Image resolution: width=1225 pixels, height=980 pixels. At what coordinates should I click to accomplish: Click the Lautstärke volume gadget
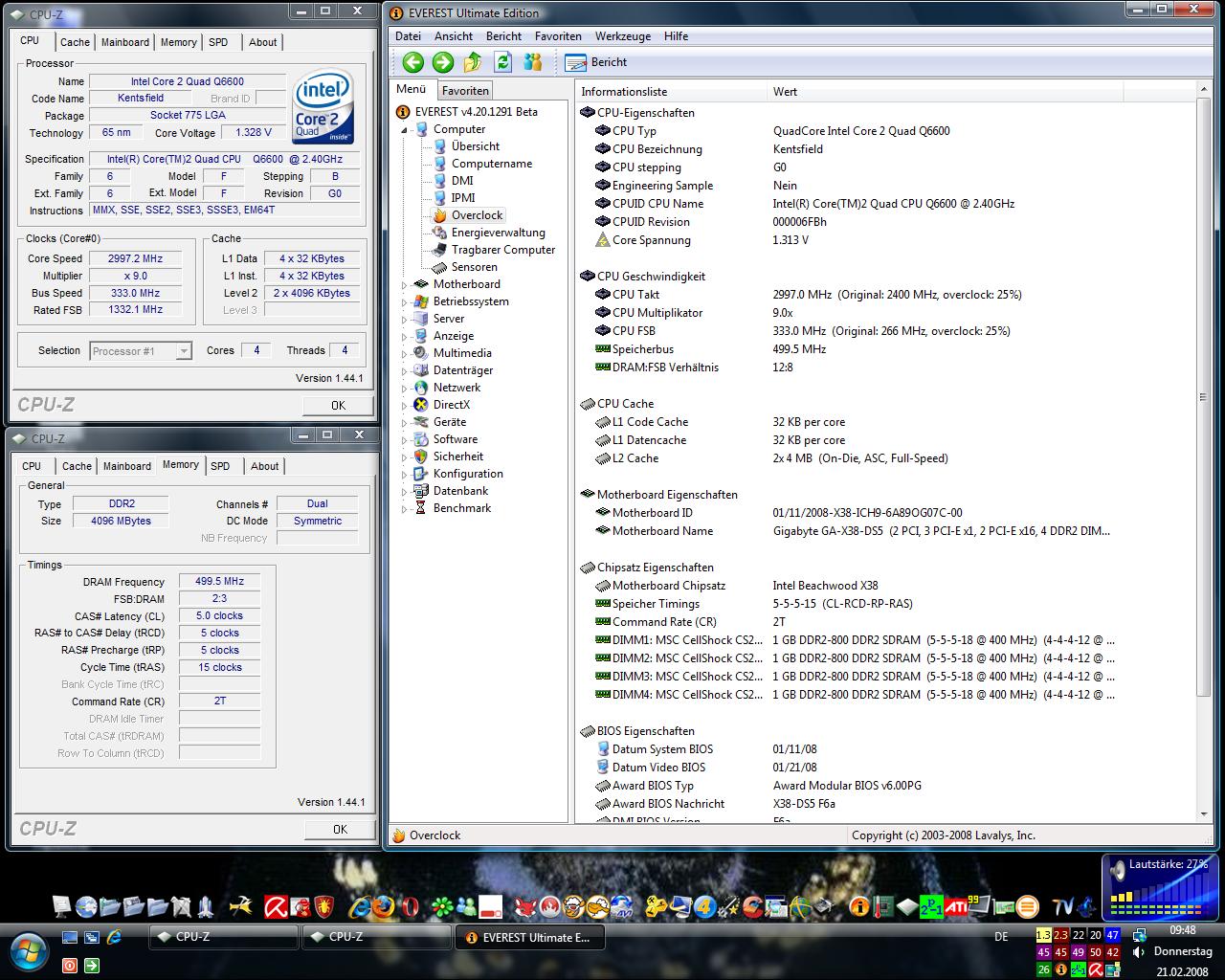coord(1158,885)
